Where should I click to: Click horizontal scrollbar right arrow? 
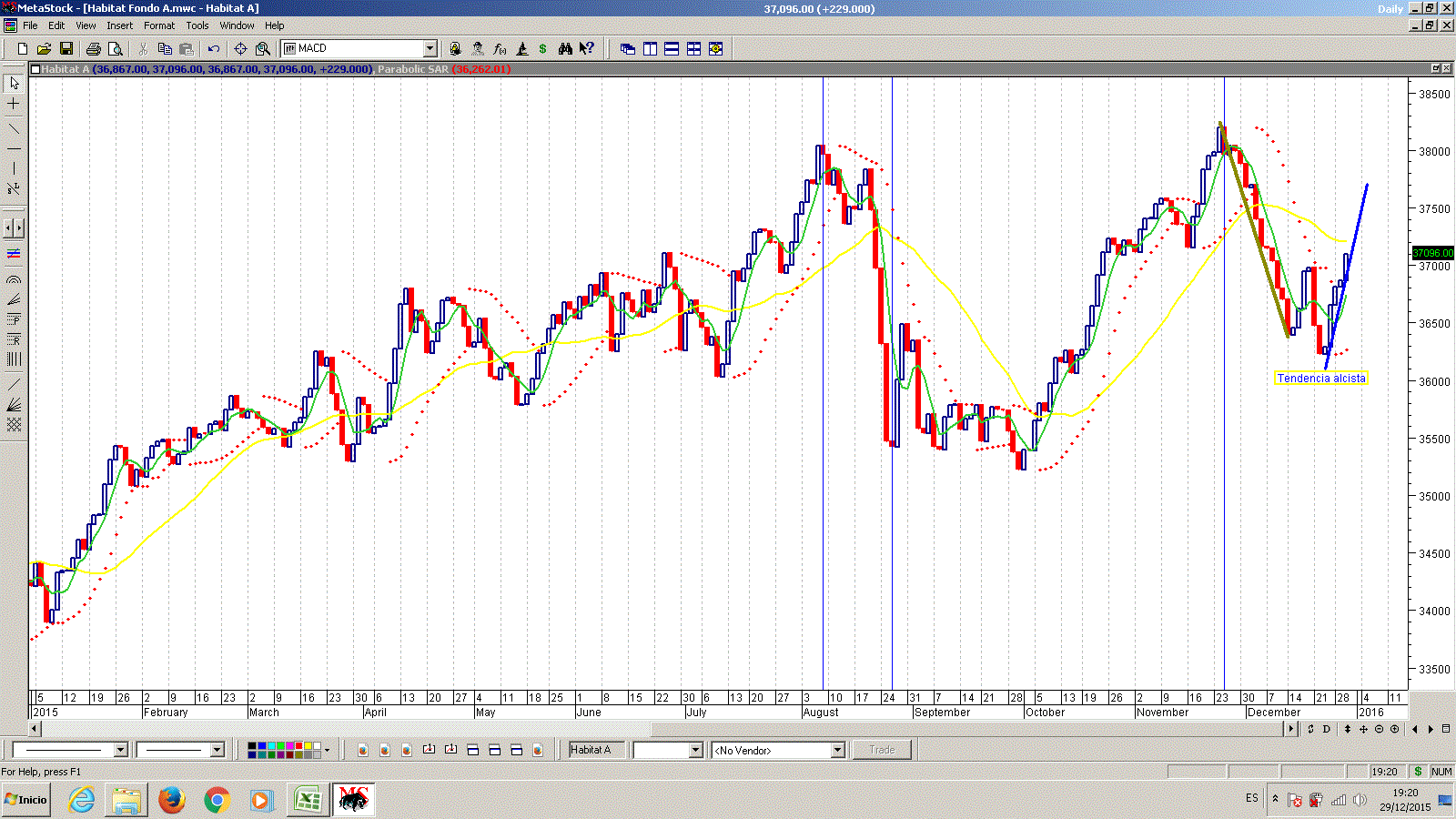[1290, 729]
